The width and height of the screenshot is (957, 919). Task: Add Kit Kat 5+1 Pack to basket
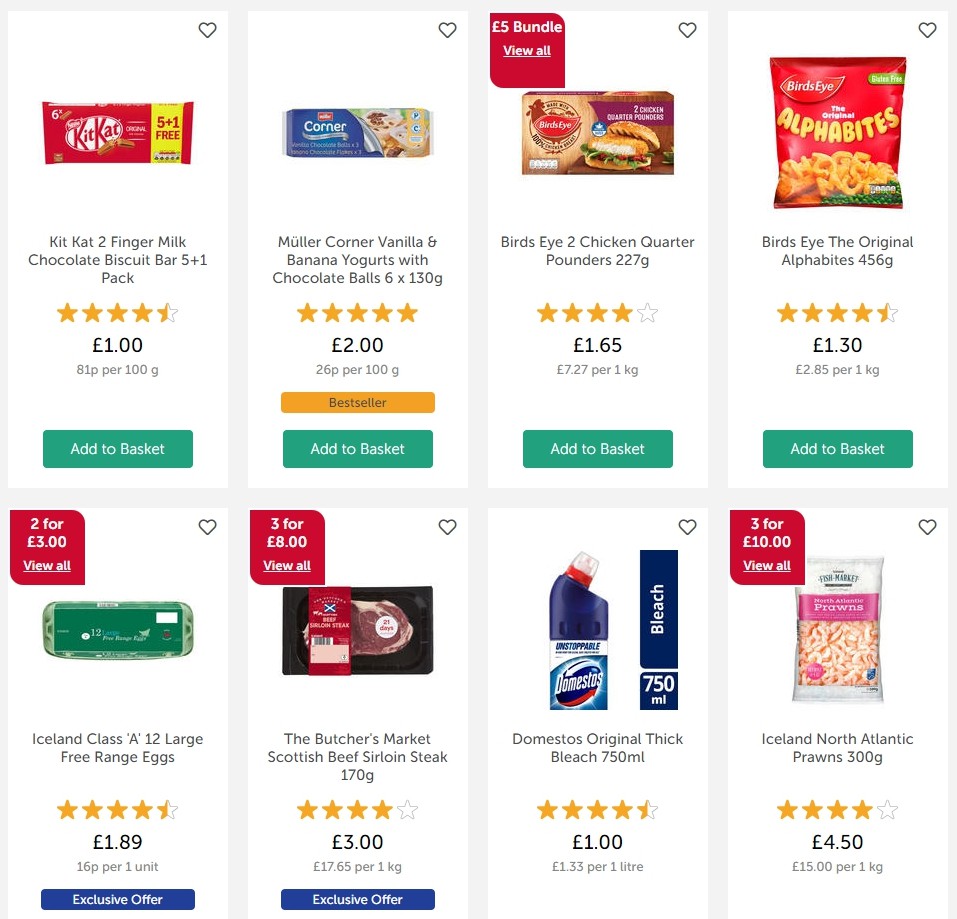pyautogui.click(x=117, y=449)
